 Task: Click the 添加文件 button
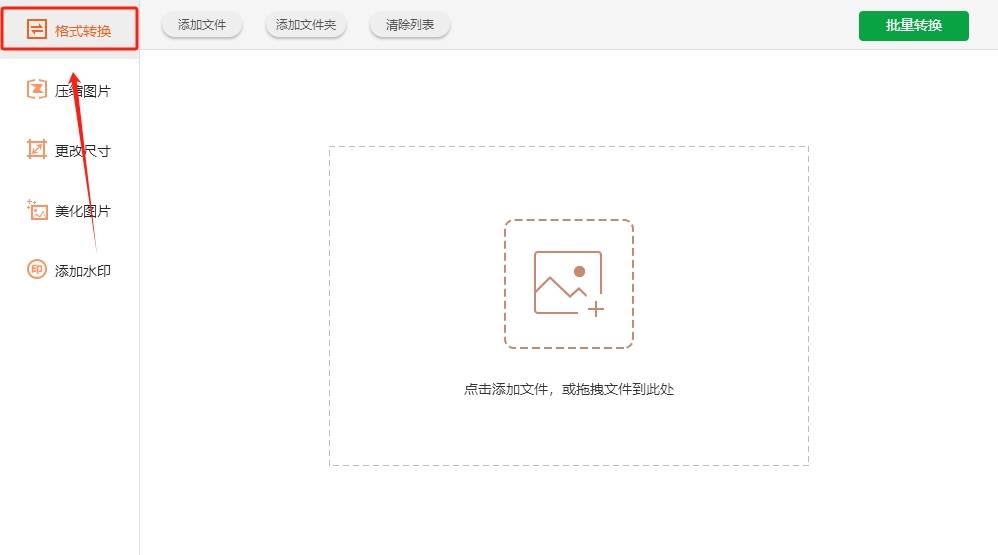[x=202, y=25]
